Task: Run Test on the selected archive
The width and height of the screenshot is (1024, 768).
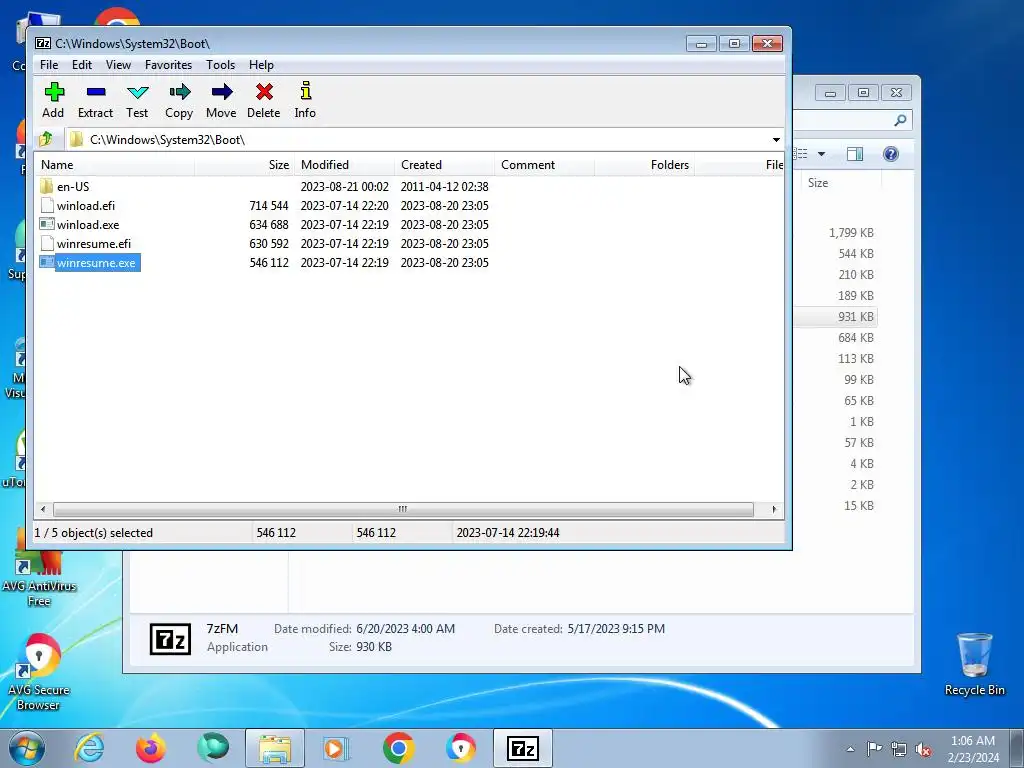Action: click(x=137, y=100)
